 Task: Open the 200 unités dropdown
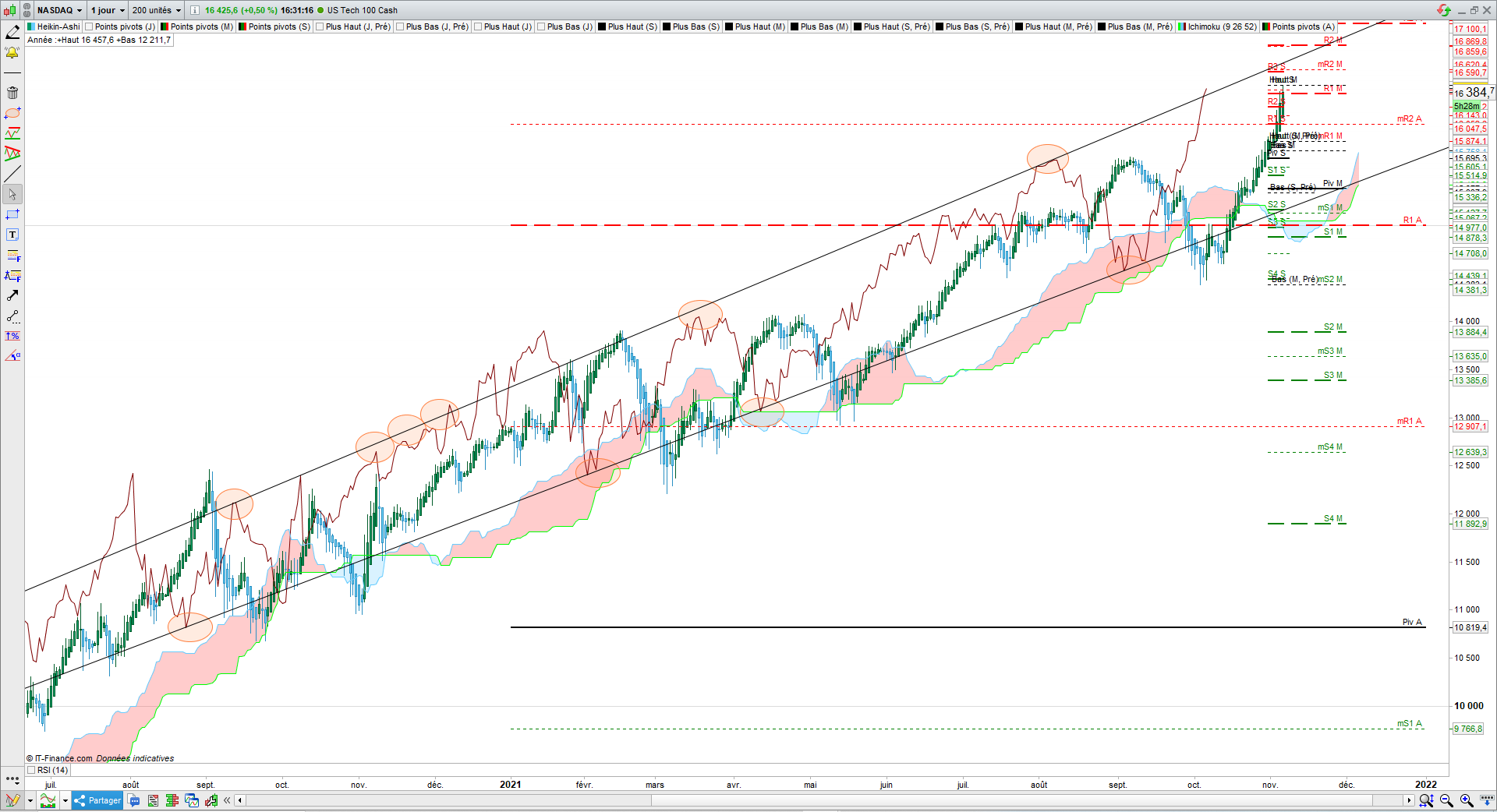coord(156,10)
